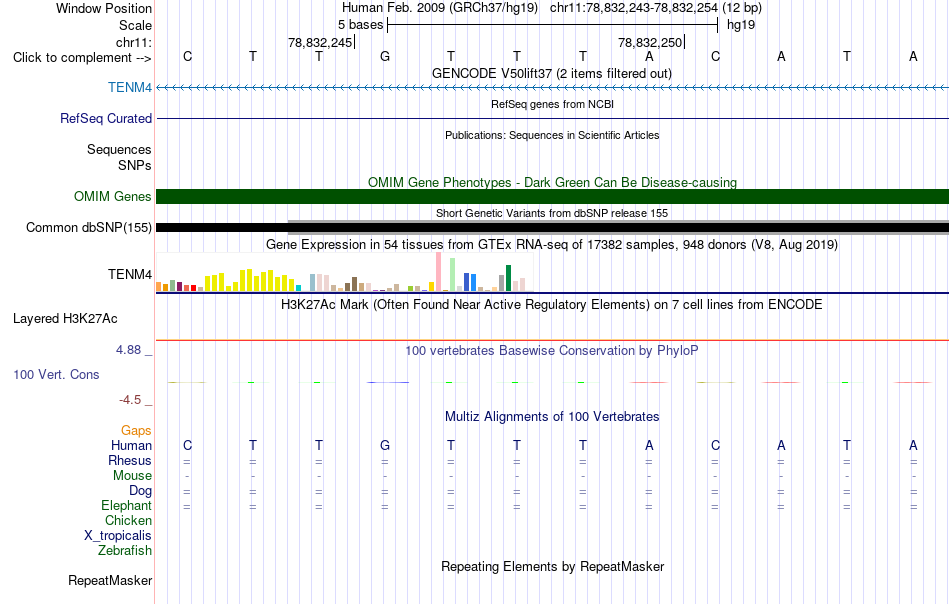Click 'GENCODE V50lift37 (2 items filtered out)' title
Screen dimensions: 950x604
552,73
